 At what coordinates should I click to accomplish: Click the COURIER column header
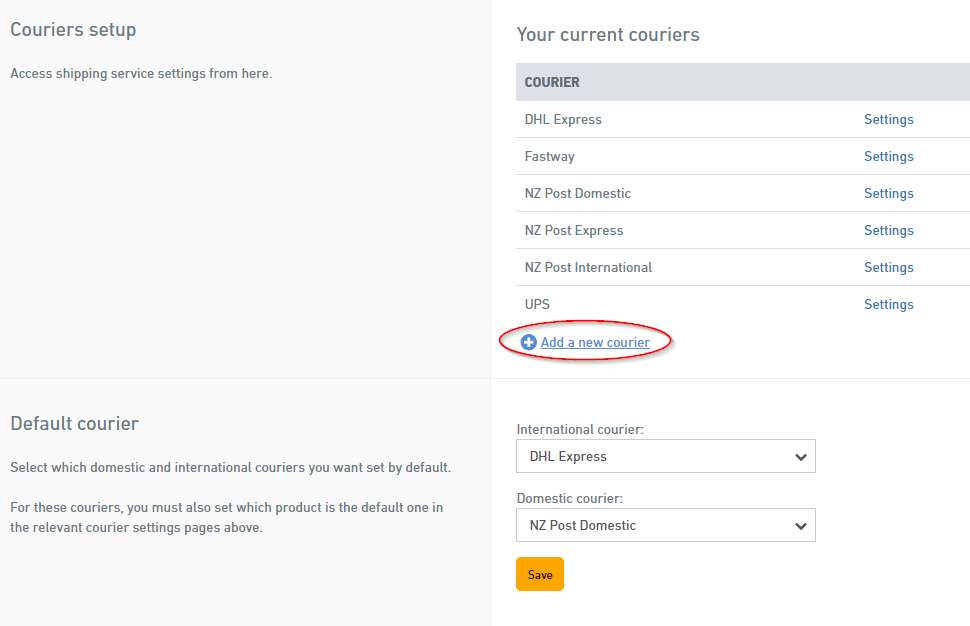(551, 81)
